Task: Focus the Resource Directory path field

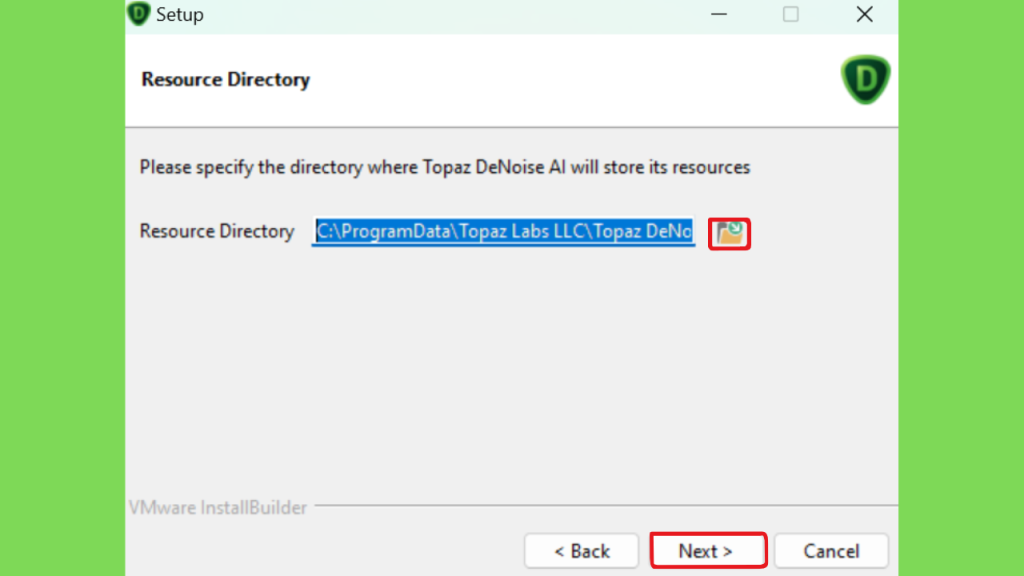Action: pos(504,231)
